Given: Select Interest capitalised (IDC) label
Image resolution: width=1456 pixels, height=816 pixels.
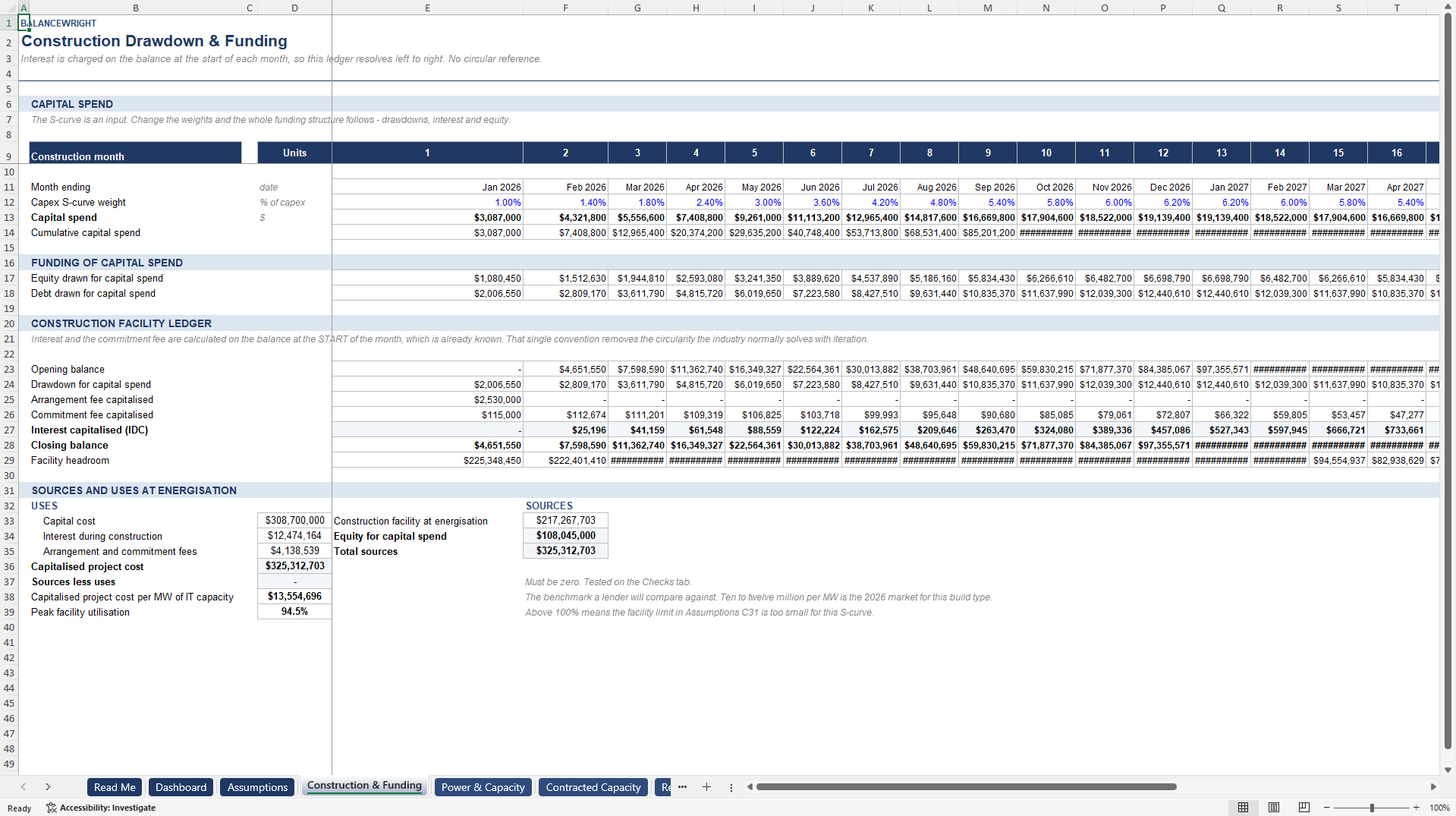Looking at the screenshot, I should (x=90, y=430).
